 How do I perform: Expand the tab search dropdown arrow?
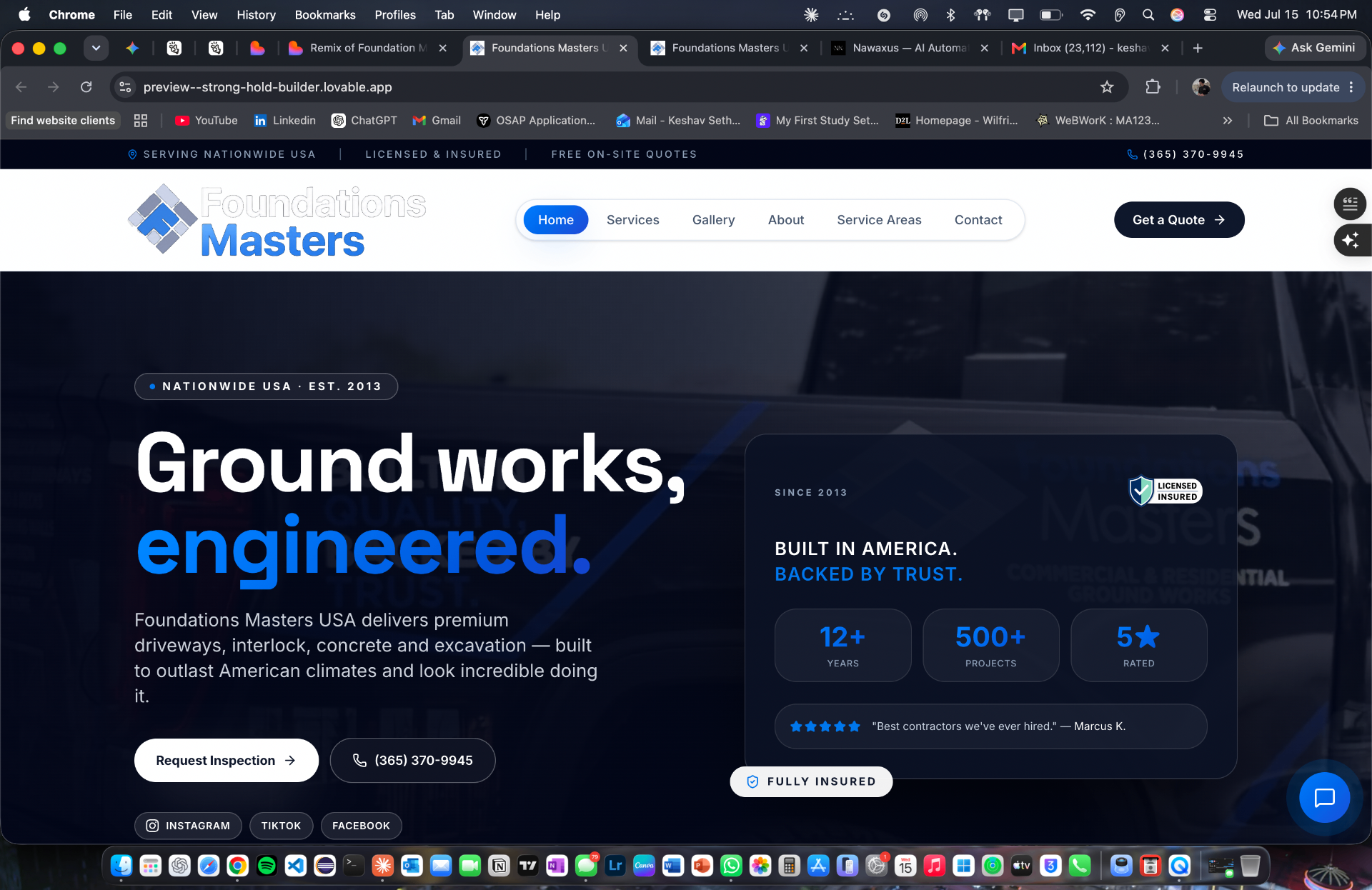click(x=96, y=48)
